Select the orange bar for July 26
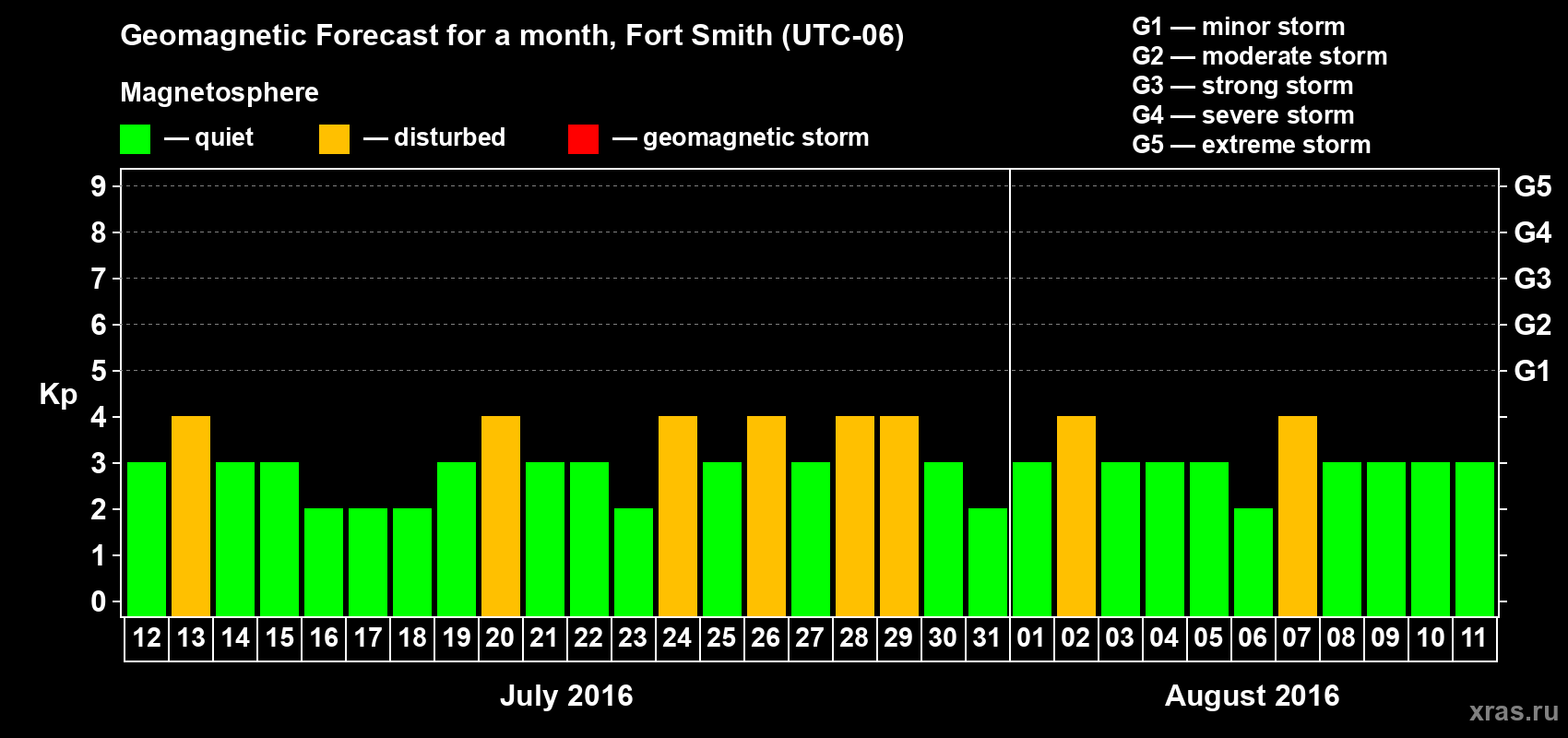This screenshot has height=738, width=1568. coord(766,517)
